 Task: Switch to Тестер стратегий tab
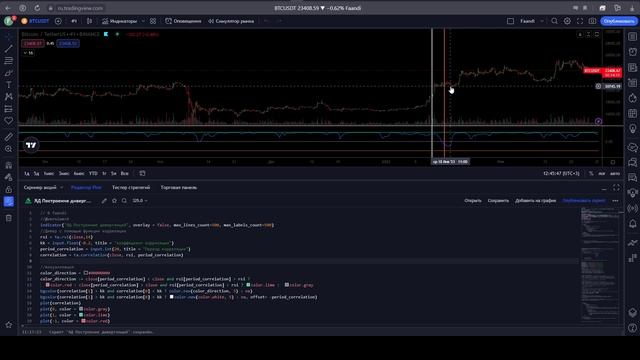coord(131,187)
